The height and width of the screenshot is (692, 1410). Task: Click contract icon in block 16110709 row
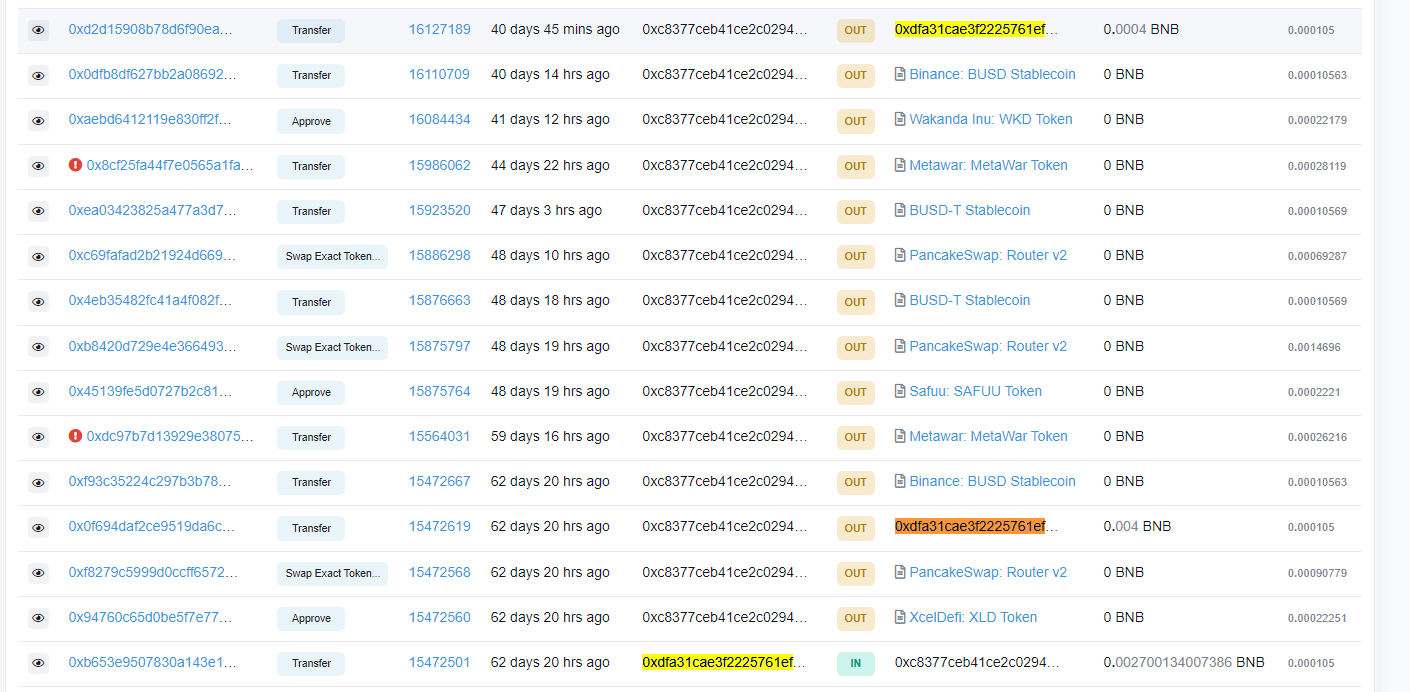pos(900,74)
